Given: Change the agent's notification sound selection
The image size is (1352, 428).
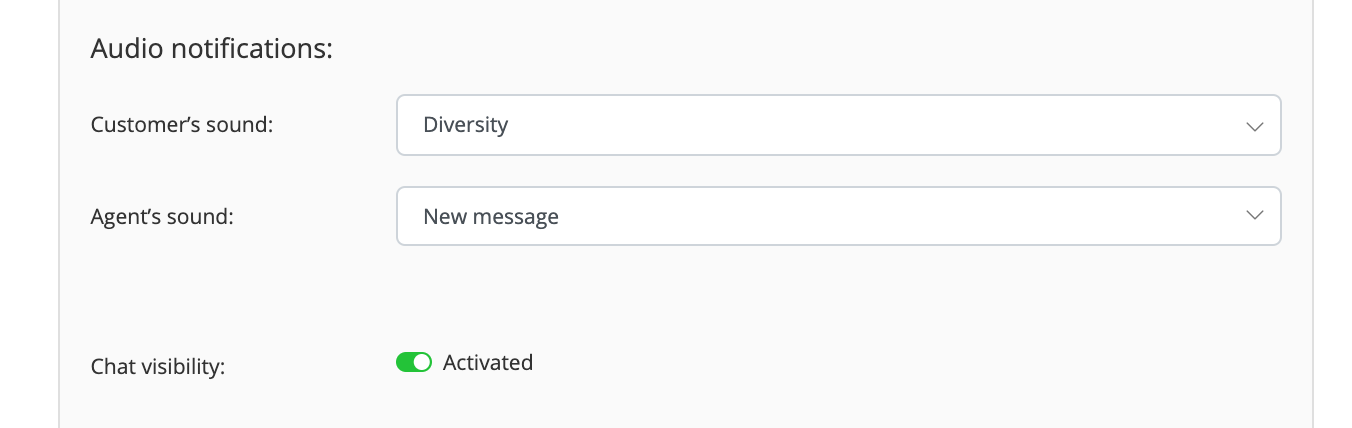Looking at the screenshot, I should (838, 216).
